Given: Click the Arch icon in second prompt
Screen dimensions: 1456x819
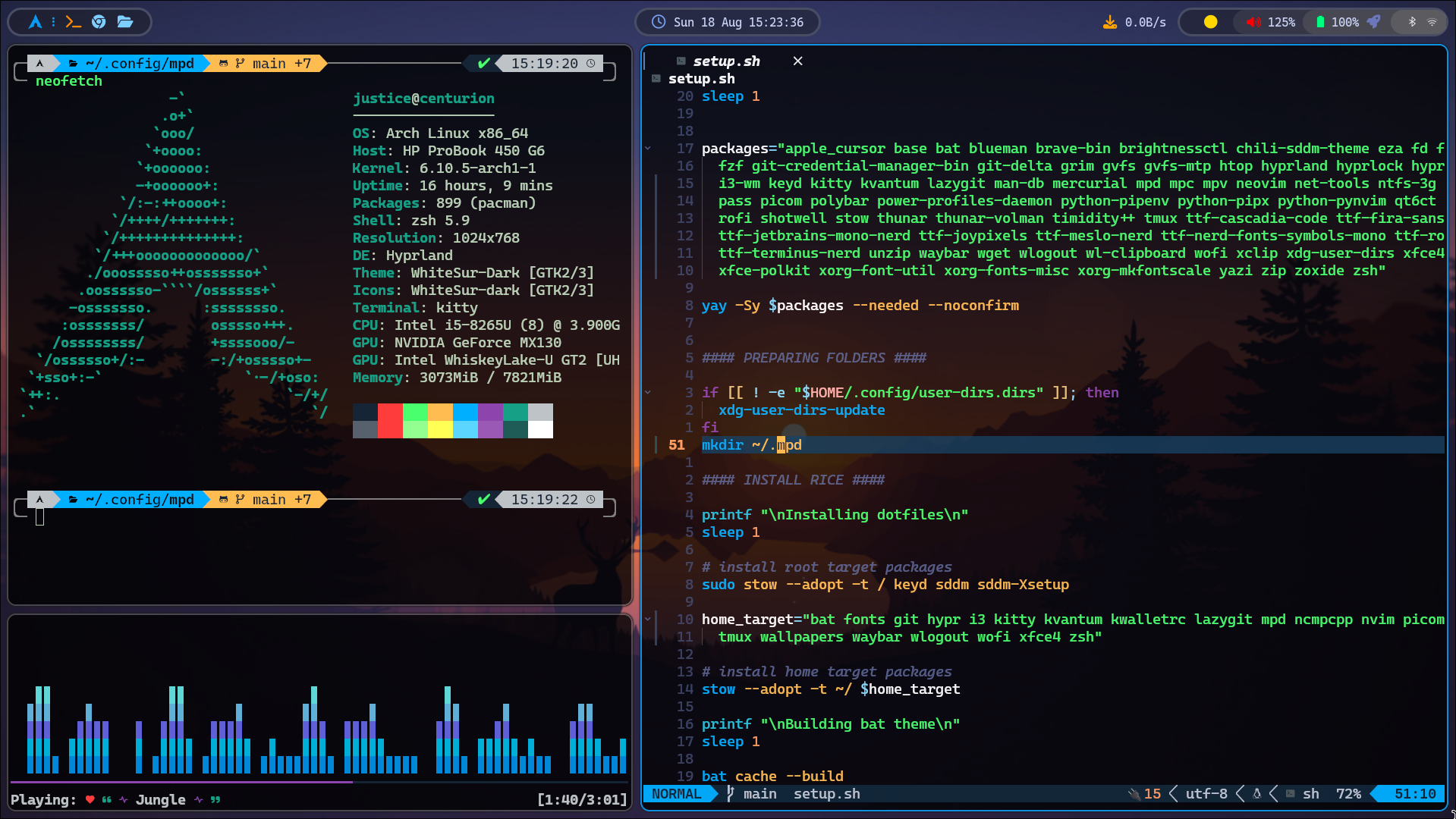Looking at the screenshot, I should [x=39, y=500].
